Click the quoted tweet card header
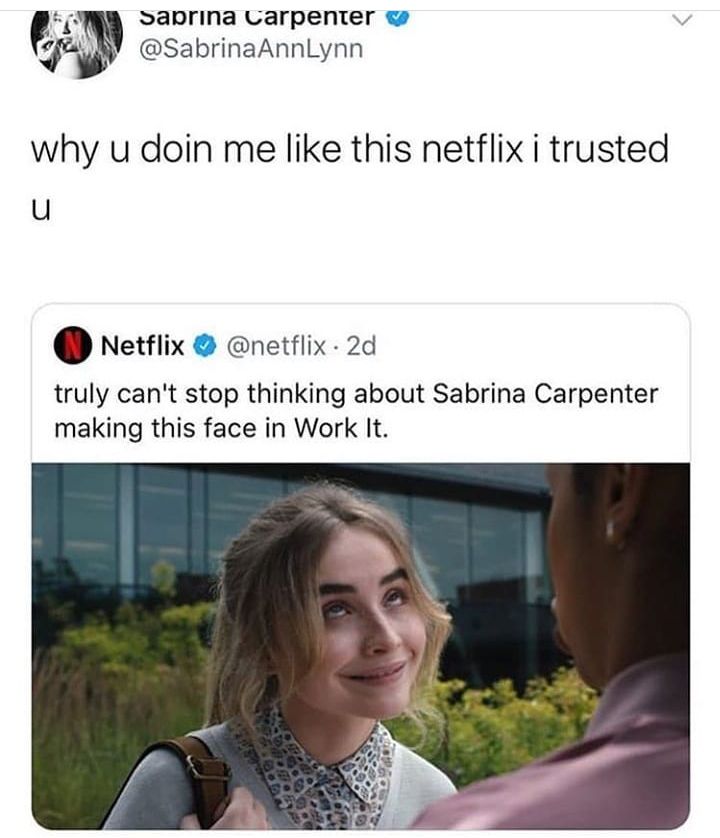 point(215,346)
